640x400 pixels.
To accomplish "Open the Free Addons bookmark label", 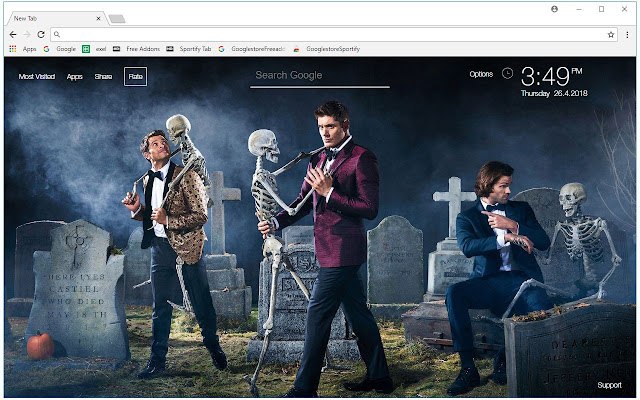I will (x=143, y=49).
